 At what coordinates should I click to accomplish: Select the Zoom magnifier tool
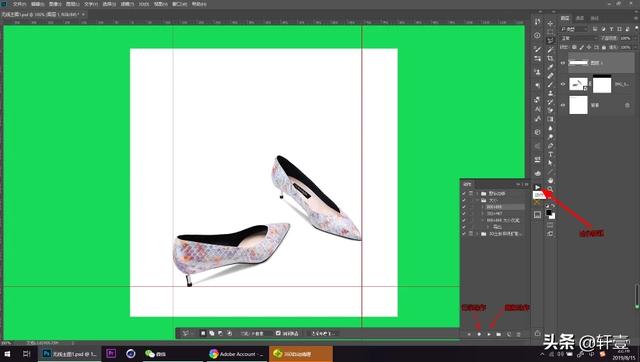pyautogui.click(x=550, y=189)
